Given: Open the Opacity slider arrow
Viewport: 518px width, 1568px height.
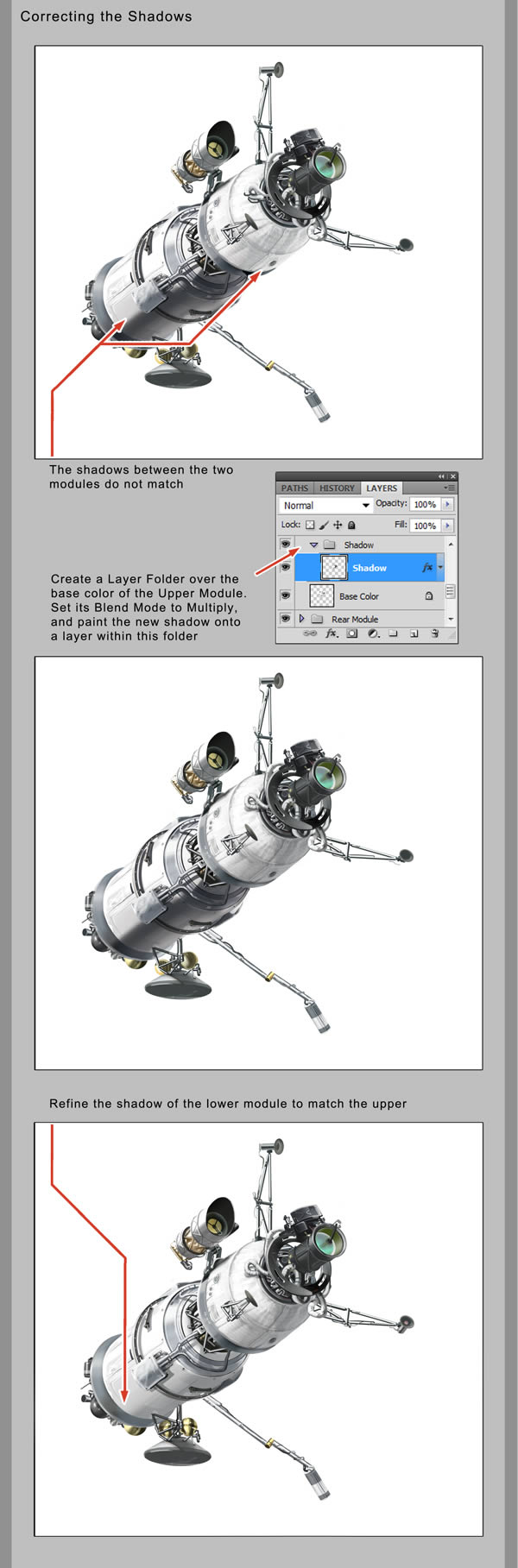Looking at the screenshot, I should (x=447, y=505).
